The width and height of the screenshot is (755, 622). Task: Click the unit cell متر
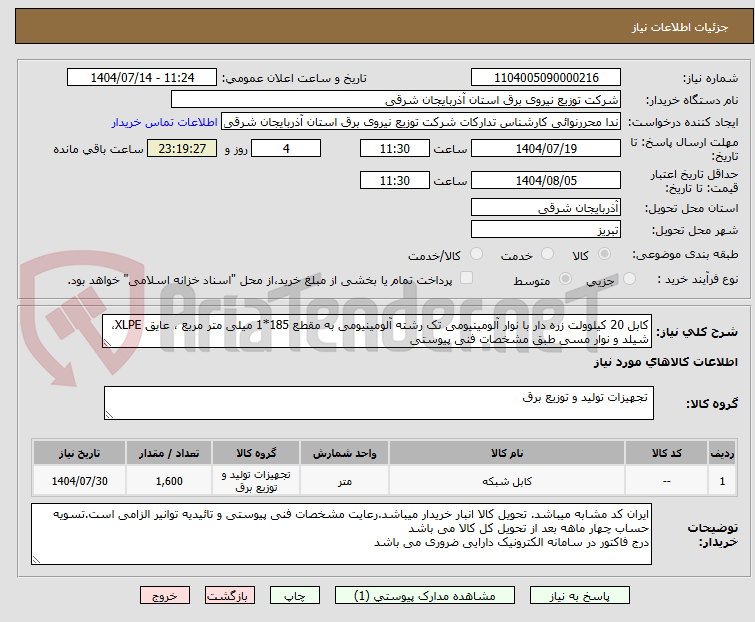(x=344, y=481)
